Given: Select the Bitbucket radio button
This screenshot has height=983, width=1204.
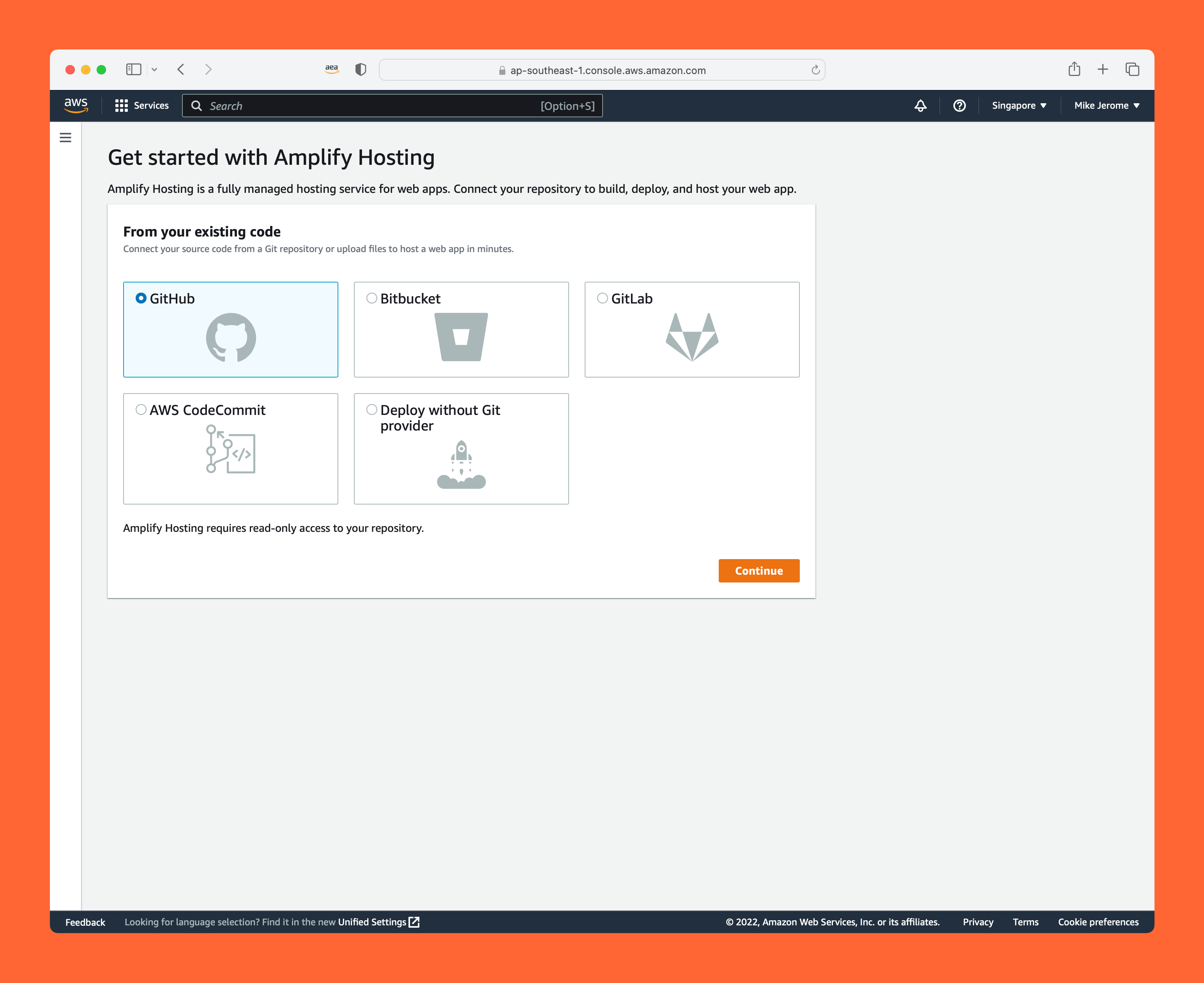Looking at the screenshot, I should click(x=371, y=298).
